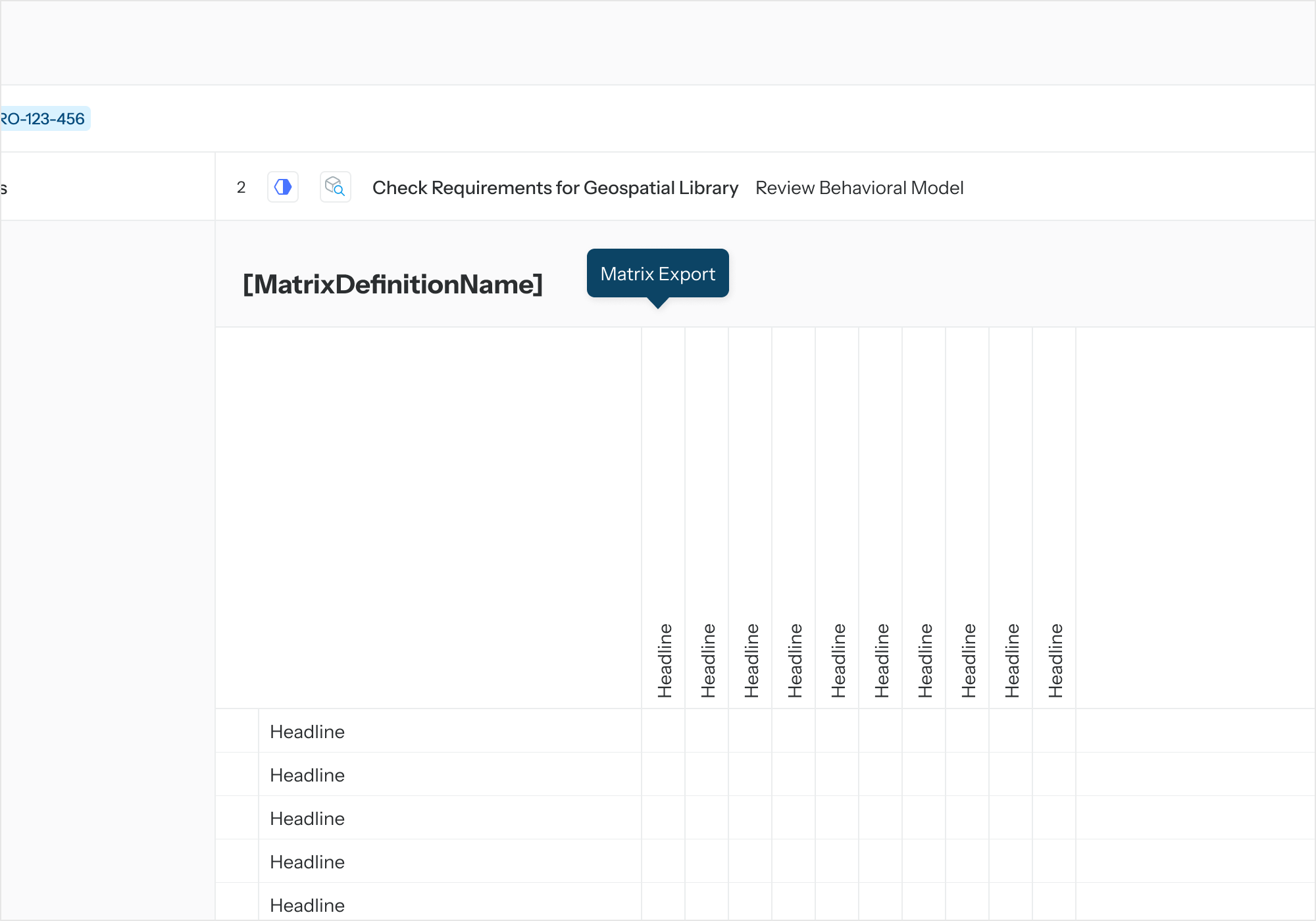1316x921 pixels.
Task: Select the Review Behavioral Model label
Action: (x=859, y=188)
